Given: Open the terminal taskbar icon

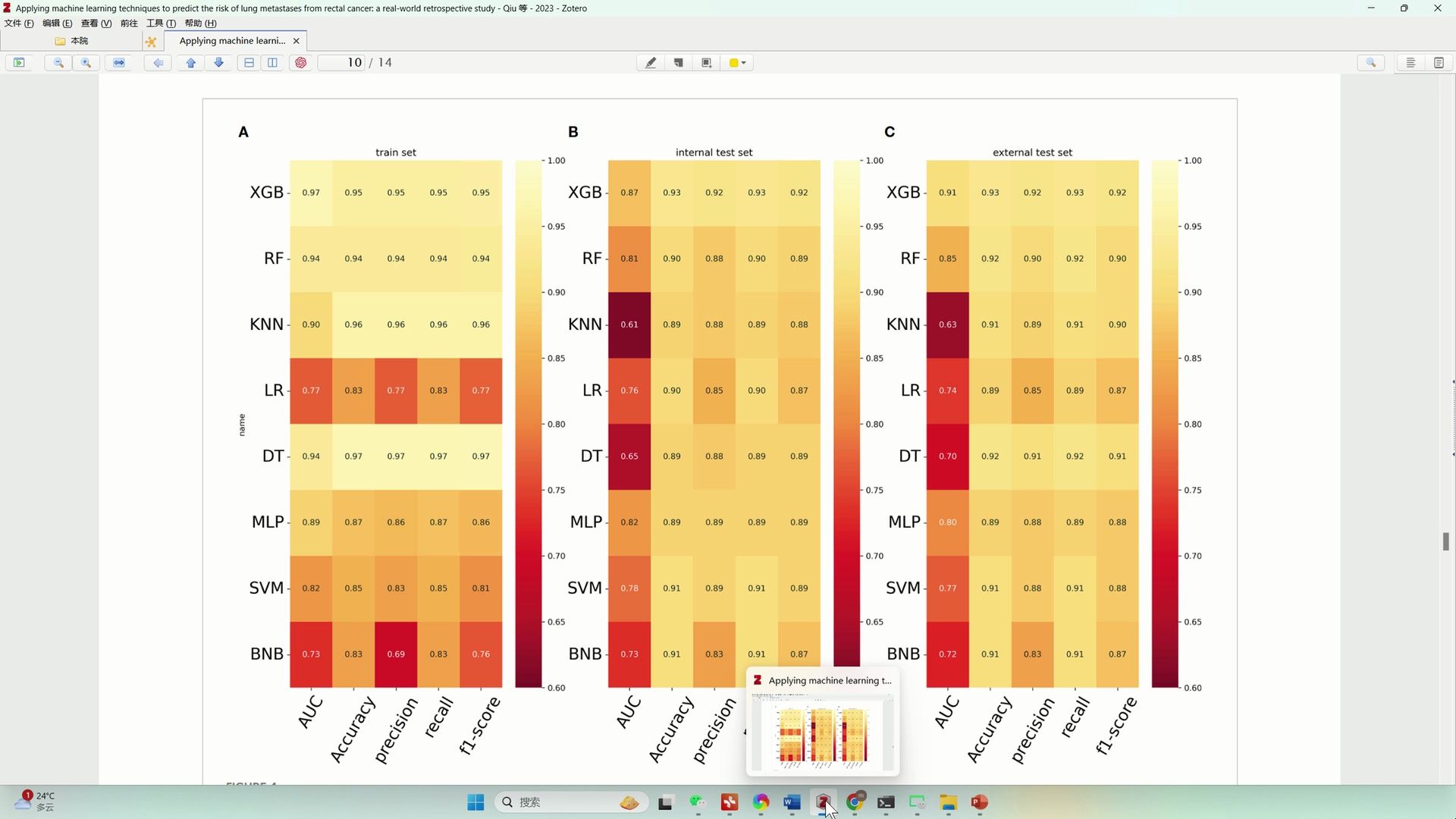Looking at the screenshot, I should tap(886, 802).
